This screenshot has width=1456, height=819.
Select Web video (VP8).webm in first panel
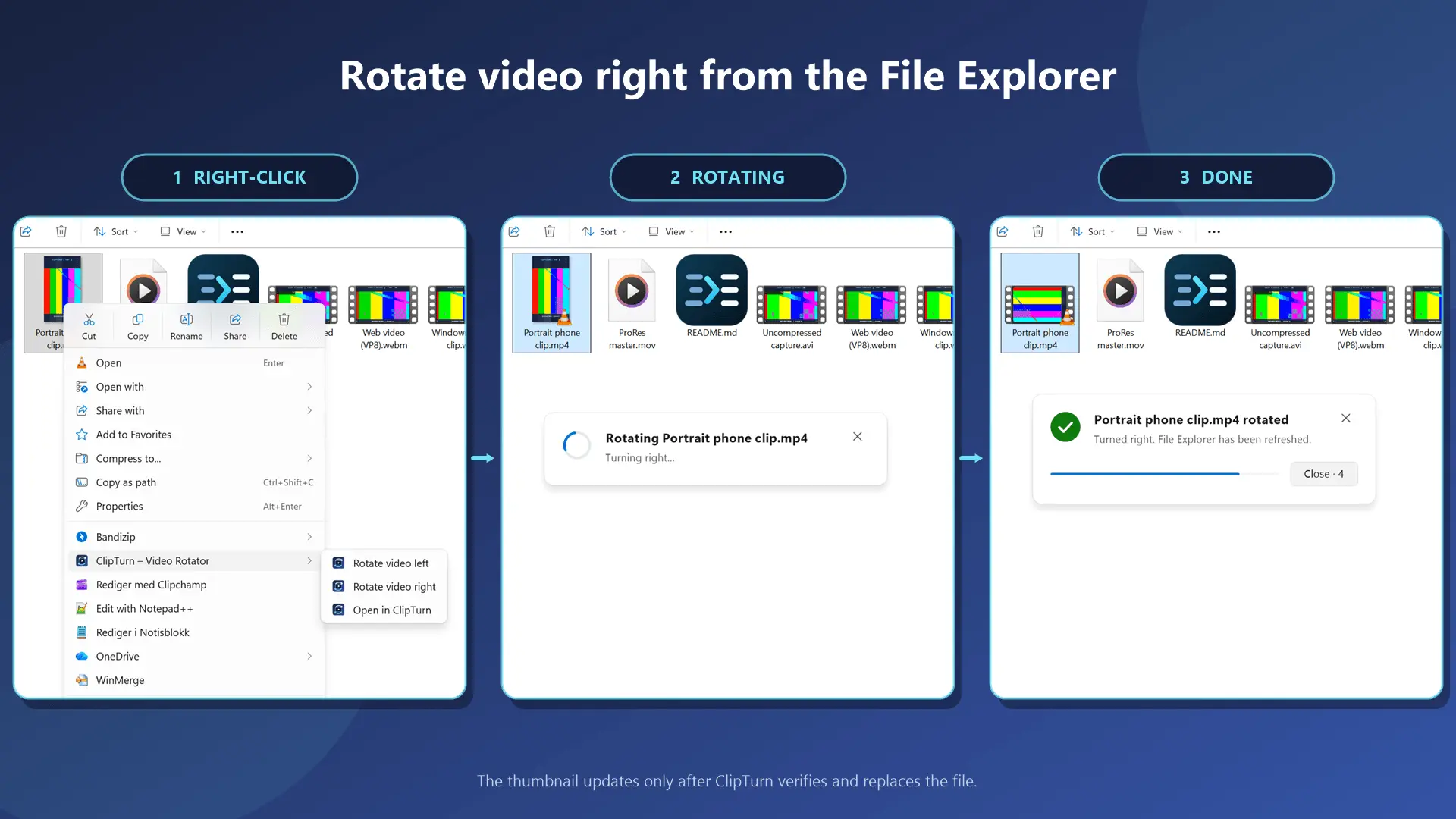[x=383, y=317]
